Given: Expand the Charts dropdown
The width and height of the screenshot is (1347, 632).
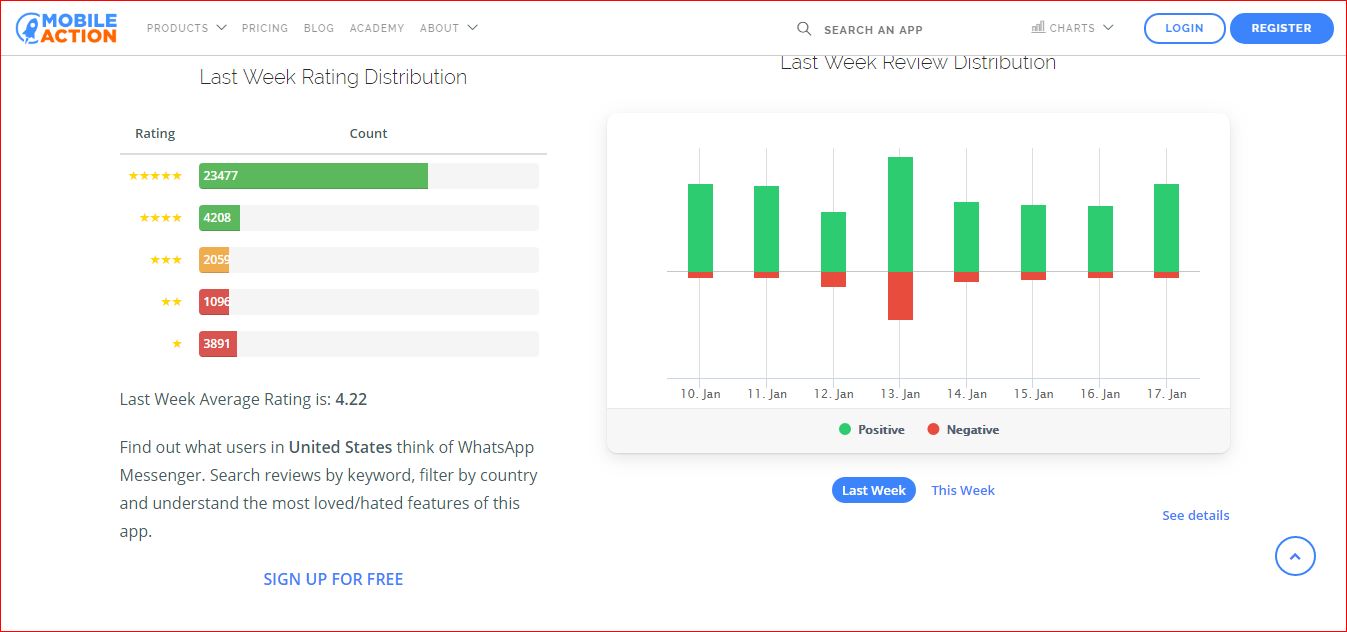Looking at the screenshot, I should (x=1072, y=28).
